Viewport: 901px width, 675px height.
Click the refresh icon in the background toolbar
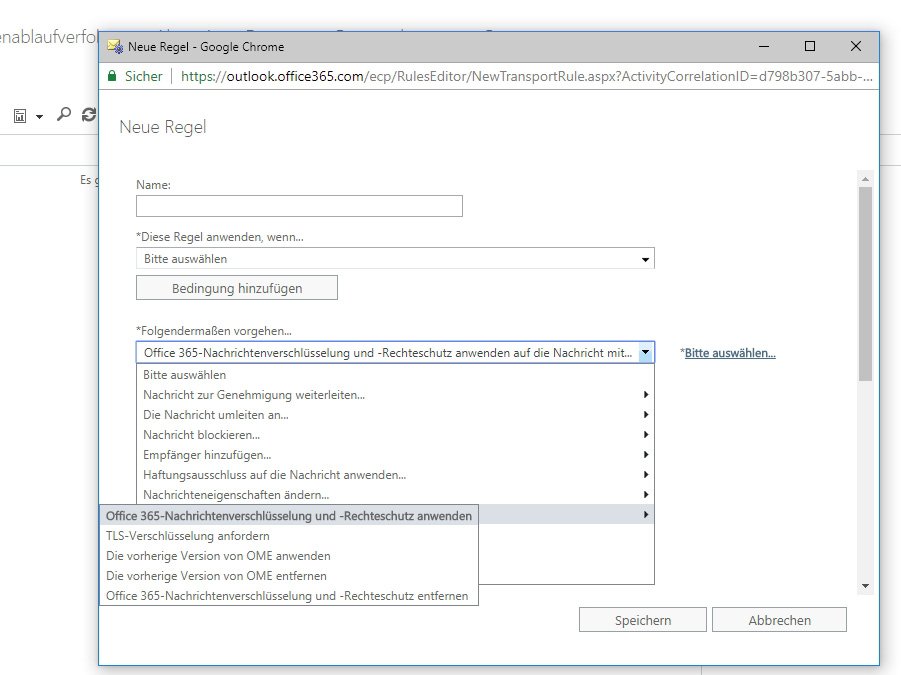coord(89,114)
